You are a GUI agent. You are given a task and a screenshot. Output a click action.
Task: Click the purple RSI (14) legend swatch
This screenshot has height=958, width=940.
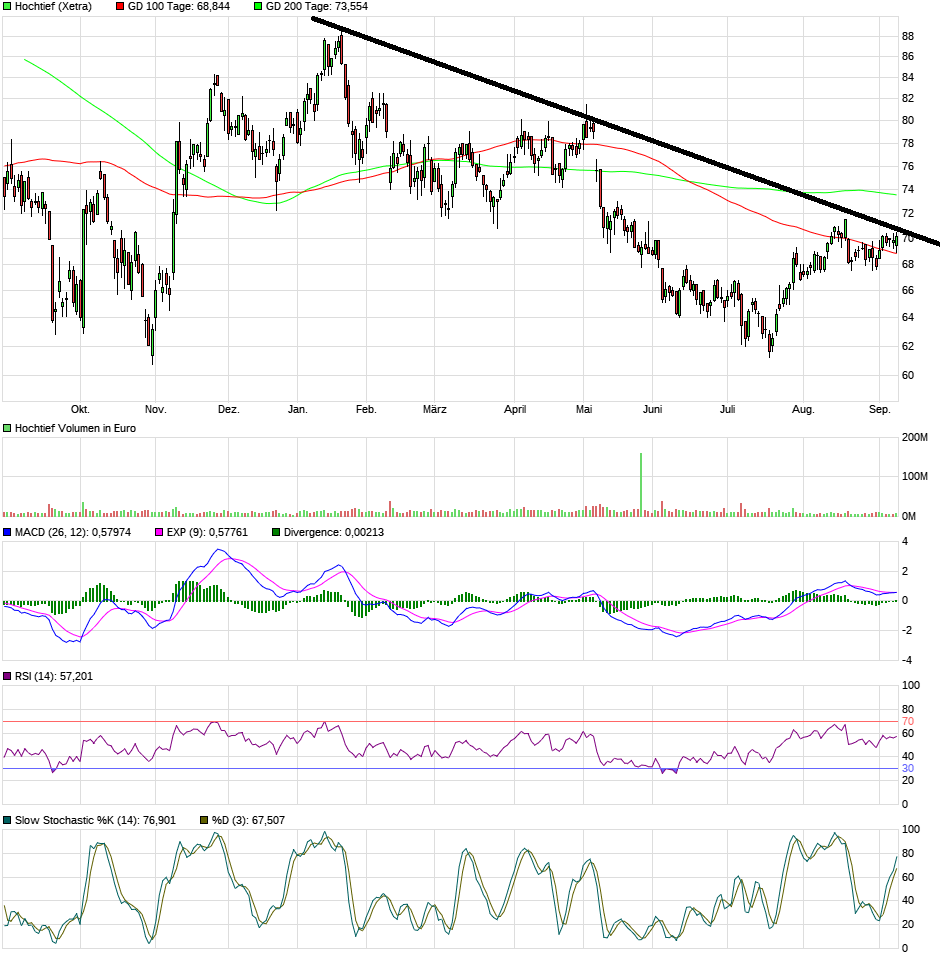[7, 676]
